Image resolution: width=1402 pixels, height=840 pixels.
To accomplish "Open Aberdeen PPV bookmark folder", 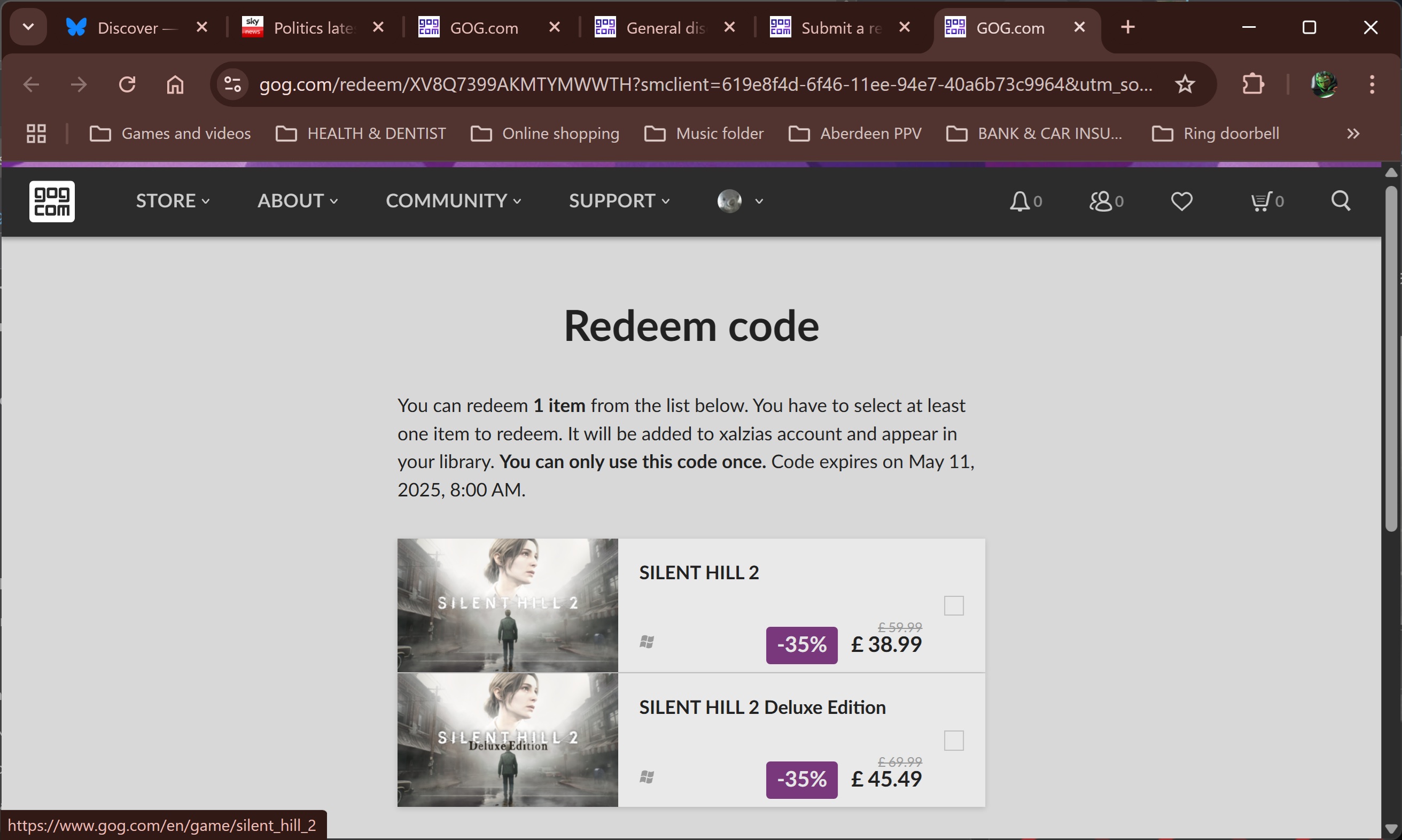I will [x=855, y=134].
